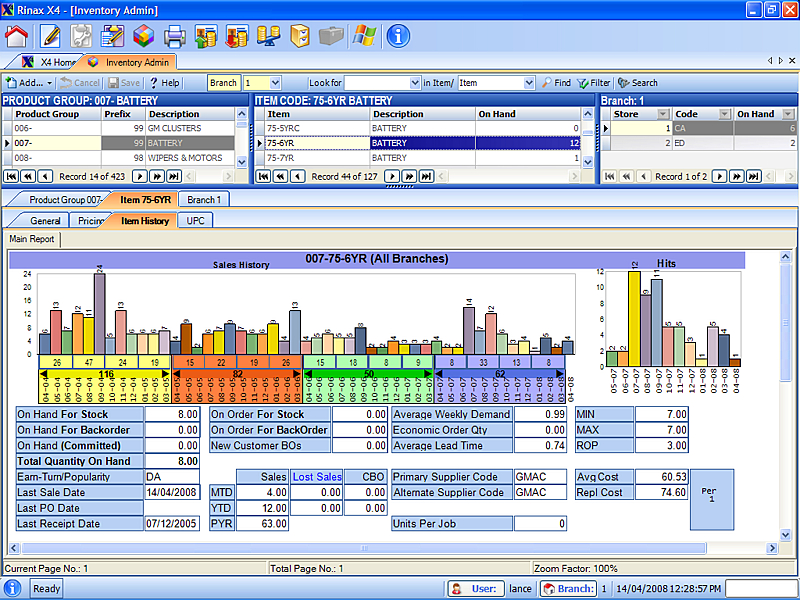Open the Add button dropdown arrow
This screenshot has width=800, height=600.
point(49,83)
